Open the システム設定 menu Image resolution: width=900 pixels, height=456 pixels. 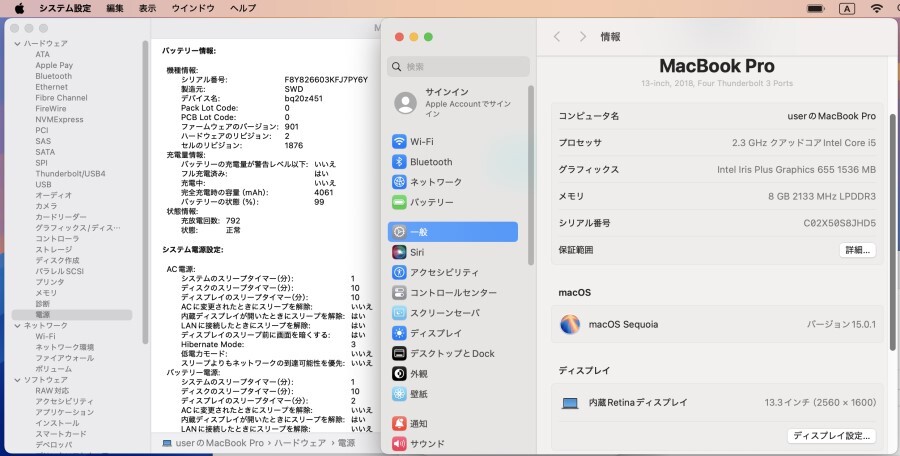(65, 8)
